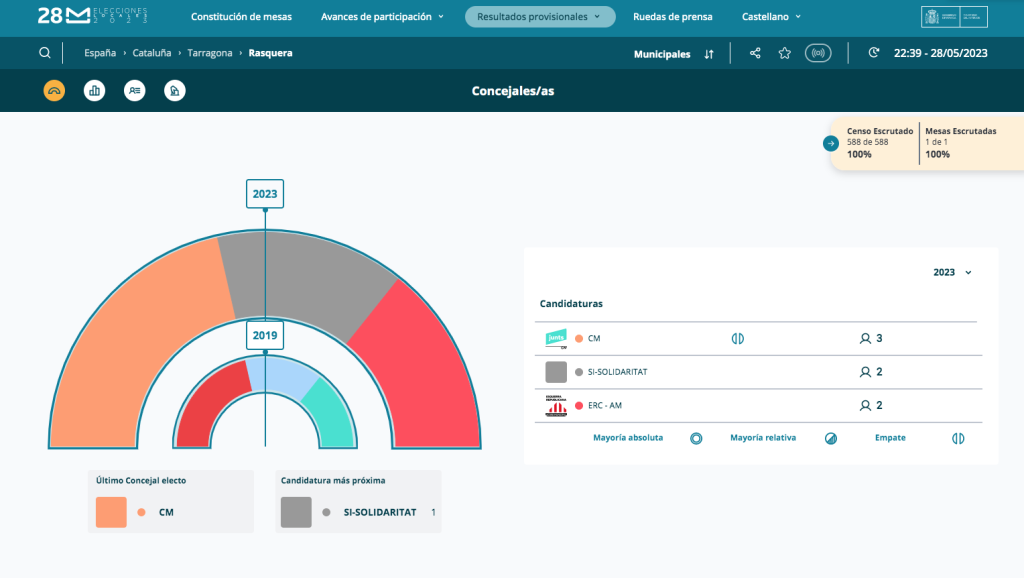Image resolution: width=1024 pixels, height=578 pixels.
Task: Open the Castellano language dropdown
Action: (771, 17)
